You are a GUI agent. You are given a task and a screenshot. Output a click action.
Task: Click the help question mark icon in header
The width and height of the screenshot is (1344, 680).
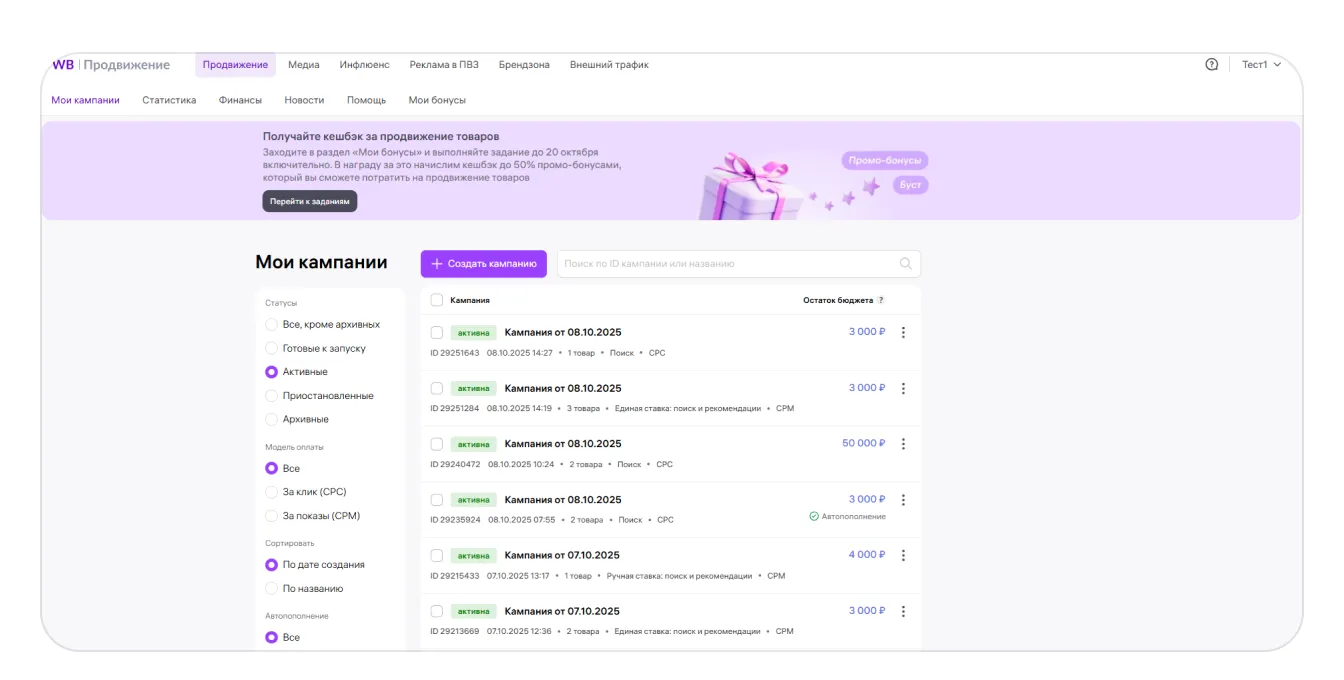point(1211,65)
